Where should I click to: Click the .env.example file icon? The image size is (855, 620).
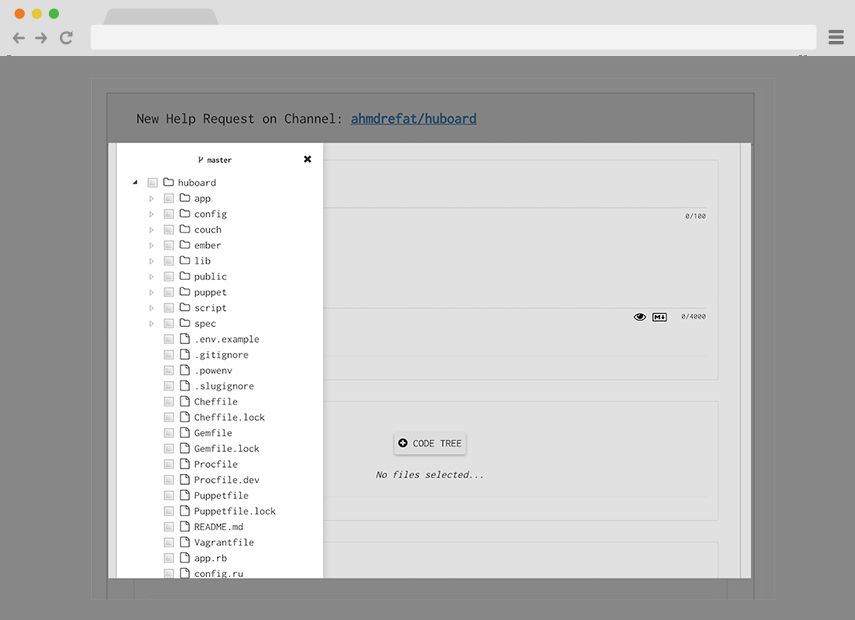[x=185, y=339]
